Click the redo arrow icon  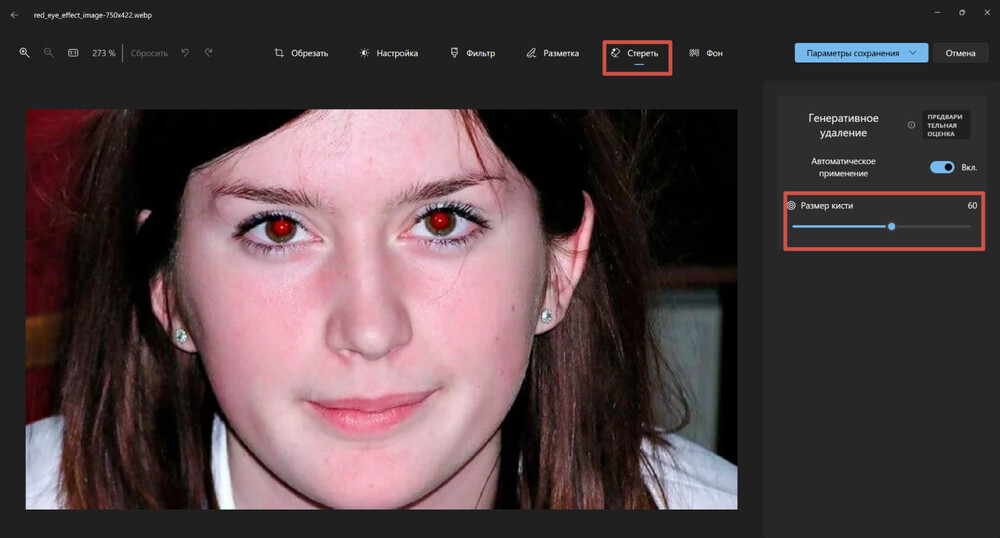[x=209, y=53]
